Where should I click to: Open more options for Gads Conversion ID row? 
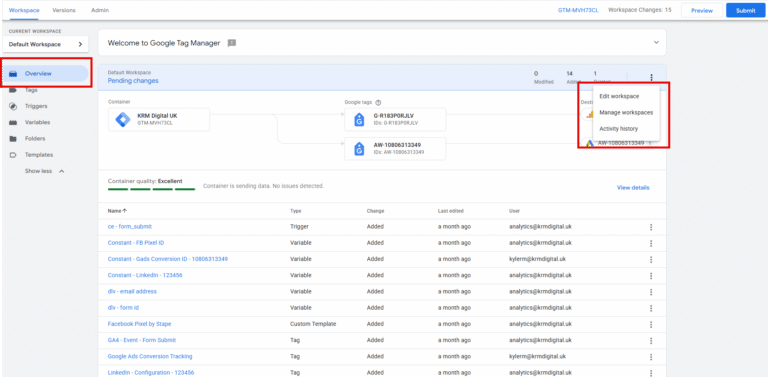click(651, 259)
